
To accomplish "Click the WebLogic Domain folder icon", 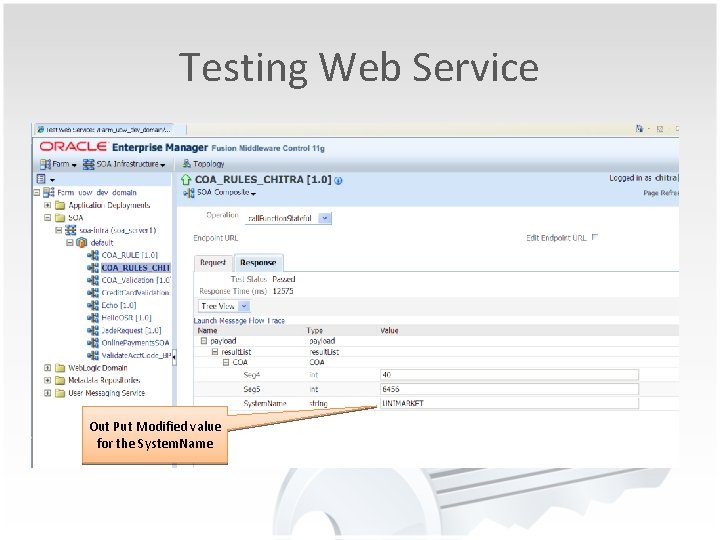I will point(60,368).
